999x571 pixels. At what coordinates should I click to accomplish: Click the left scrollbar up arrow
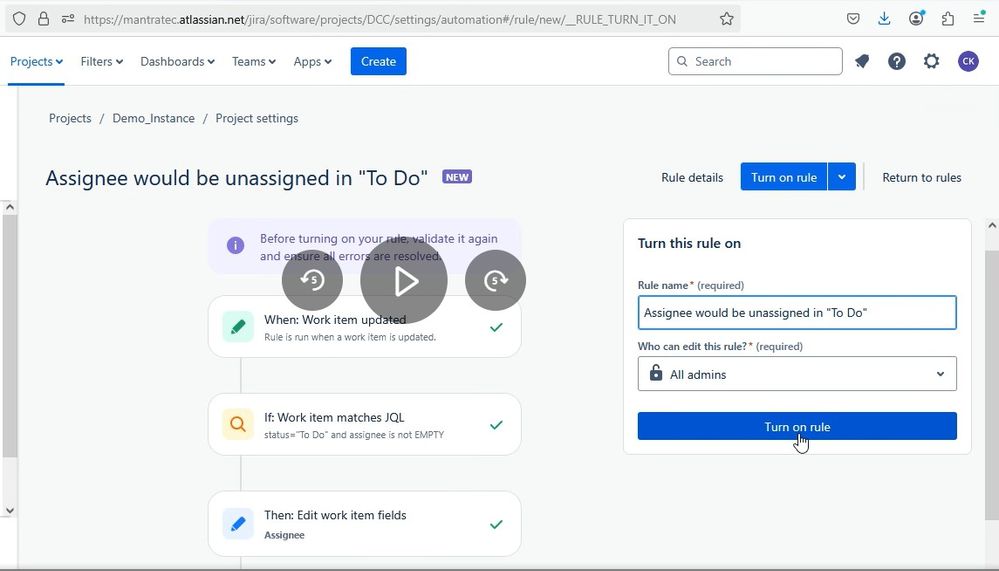pyautogui.click(x=9, y=207)
